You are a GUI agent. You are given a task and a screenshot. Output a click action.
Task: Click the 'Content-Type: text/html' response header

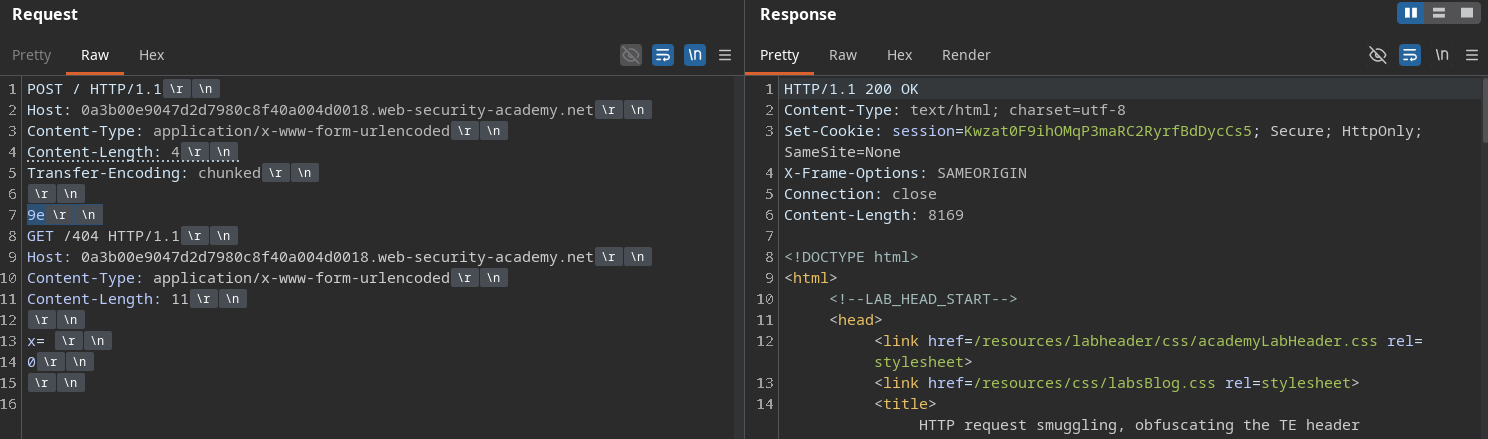[955, 110]
